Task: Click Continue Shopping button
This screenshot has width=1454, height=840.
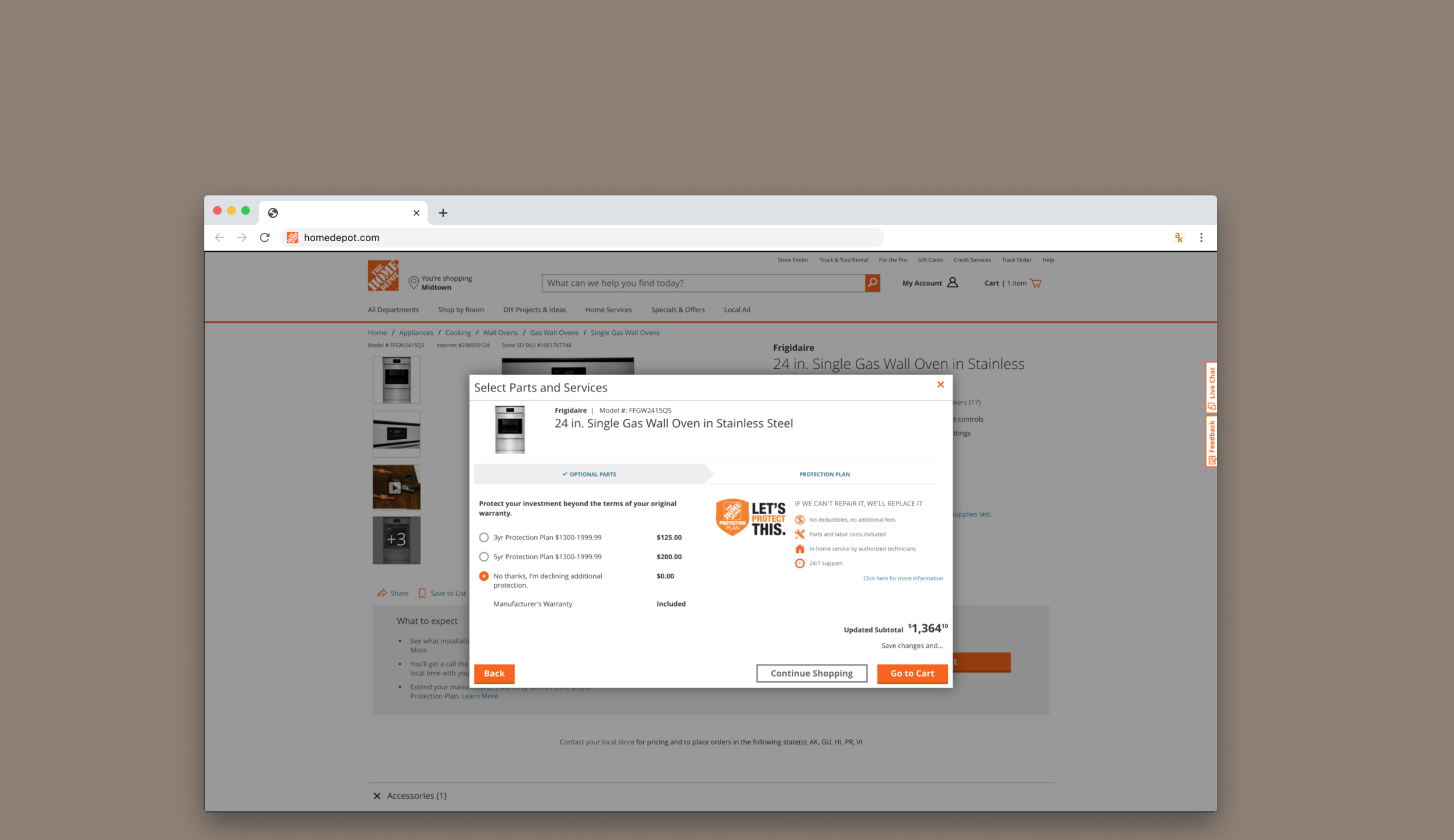Action: (811, 673)
